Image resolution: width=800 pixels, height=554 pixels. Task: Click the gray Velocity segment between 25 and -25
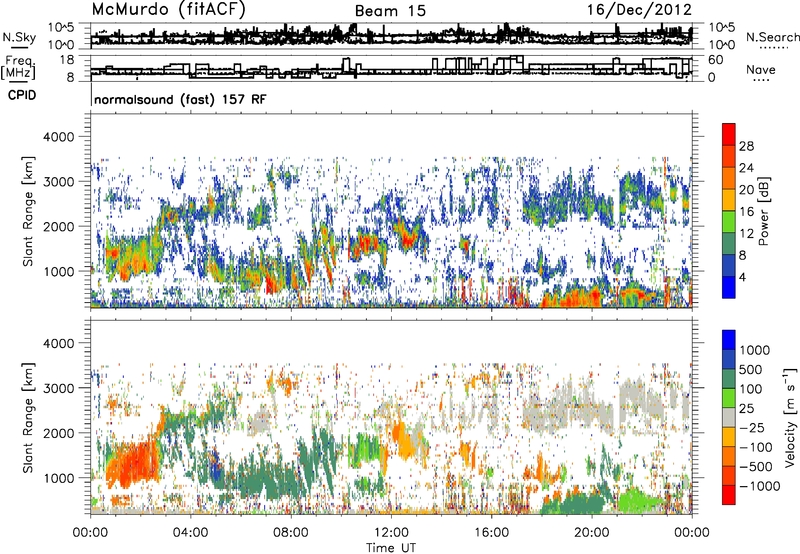point(729,418)
